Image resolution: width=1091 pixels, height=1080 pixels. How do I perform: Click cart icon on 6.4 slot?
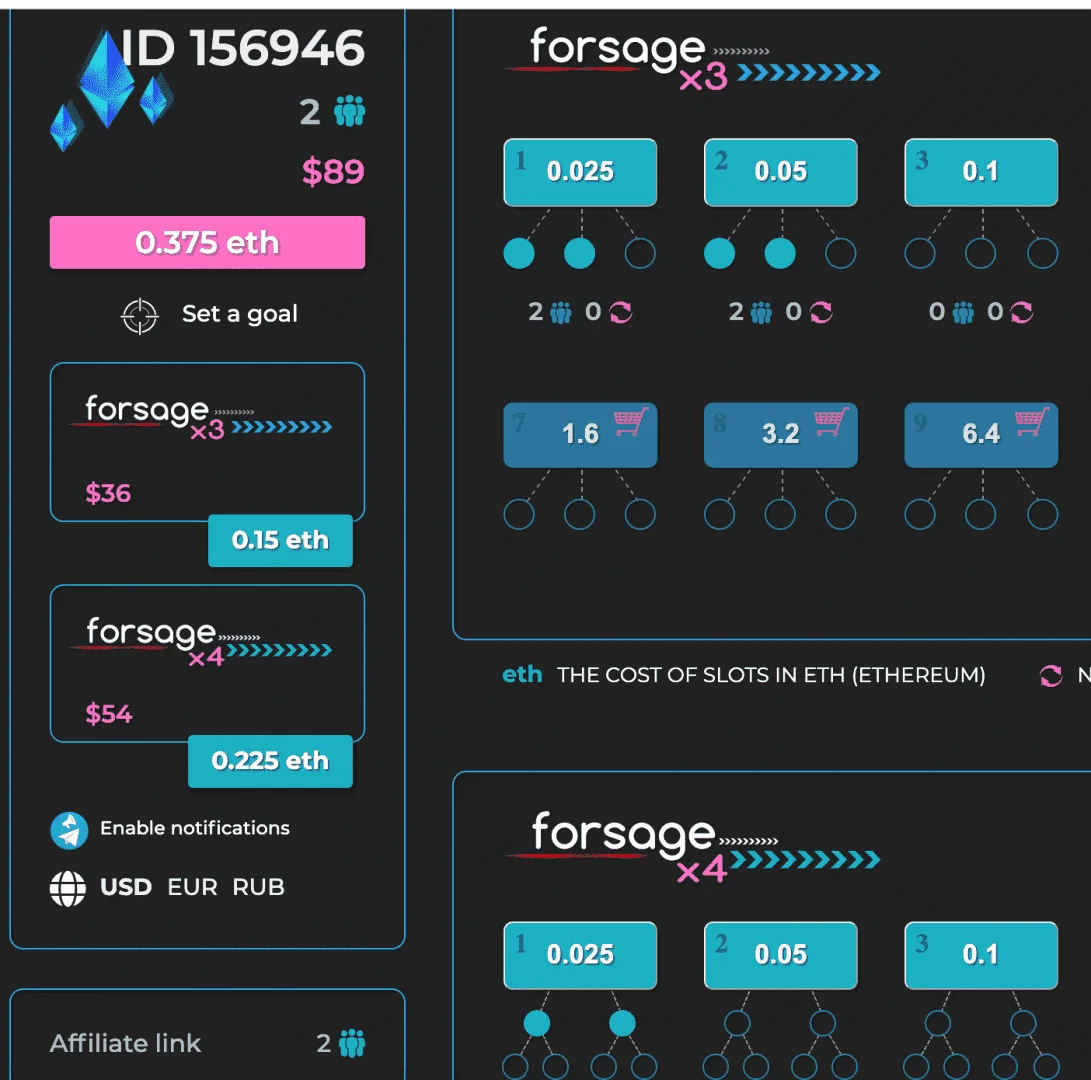(1031, 421)
